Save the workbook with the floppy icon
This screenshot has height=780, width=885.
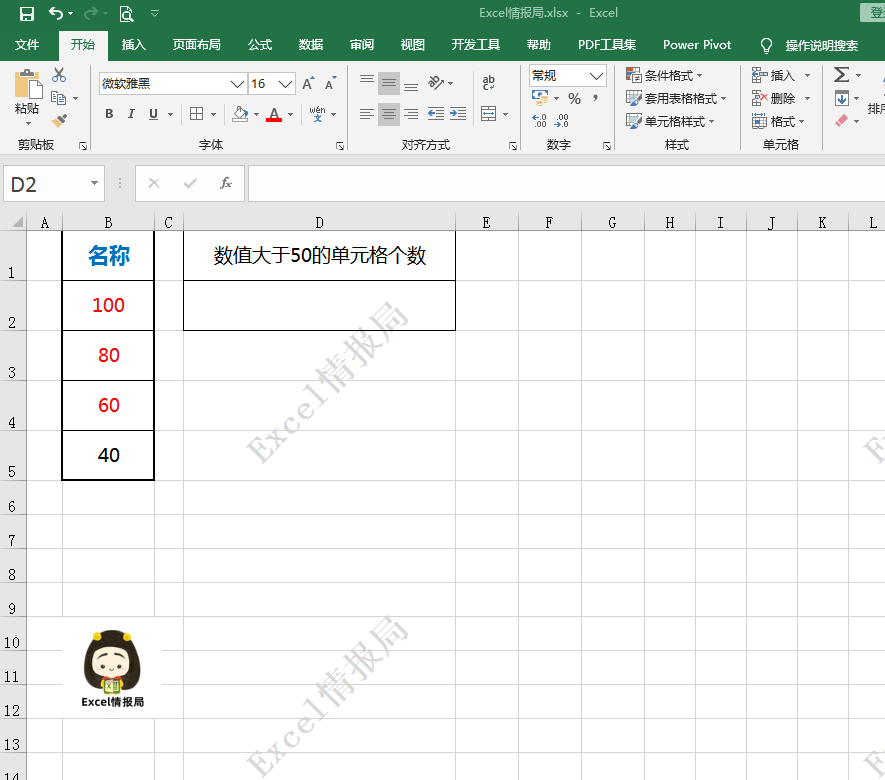click(27, 14)
